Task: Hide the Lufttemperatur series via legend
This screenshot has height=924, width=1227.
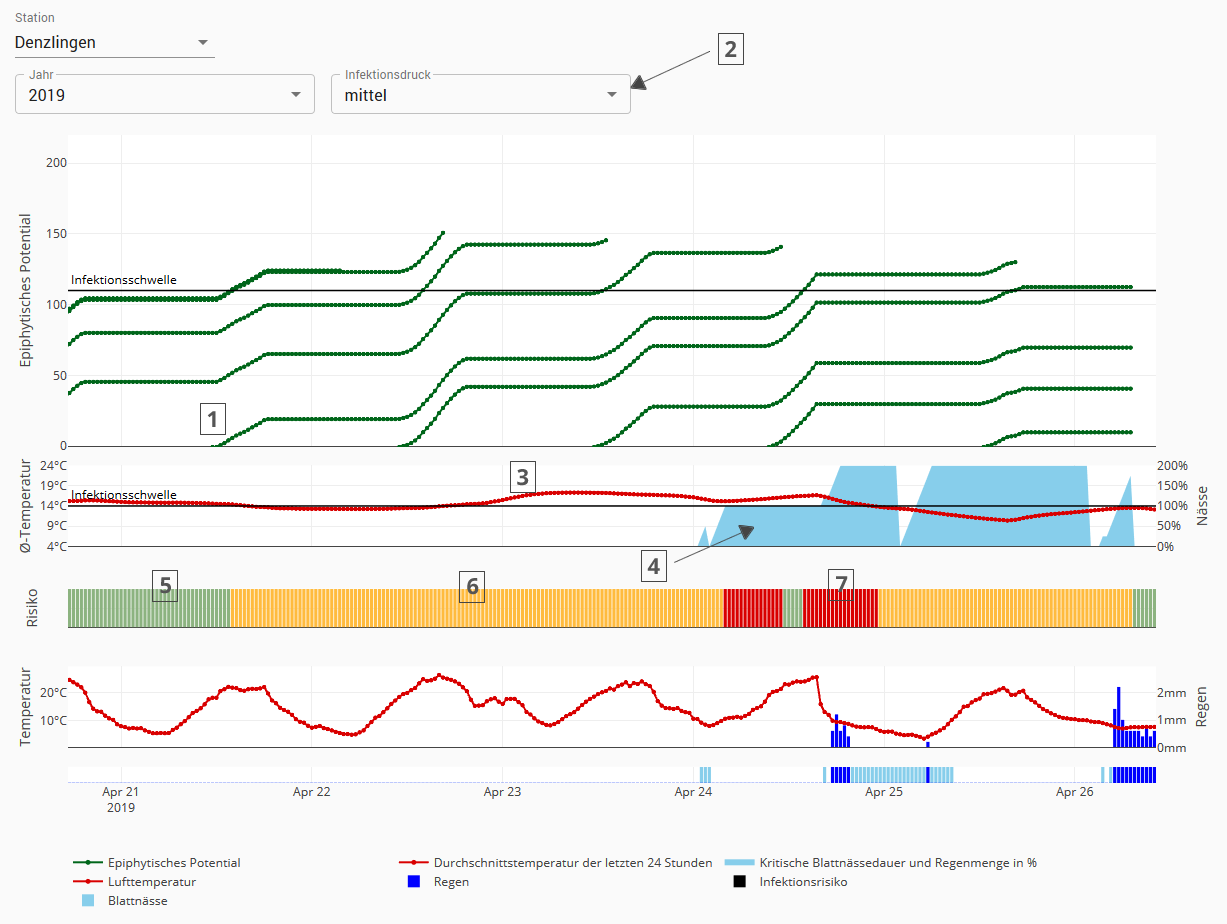Action: pos(151,882)
